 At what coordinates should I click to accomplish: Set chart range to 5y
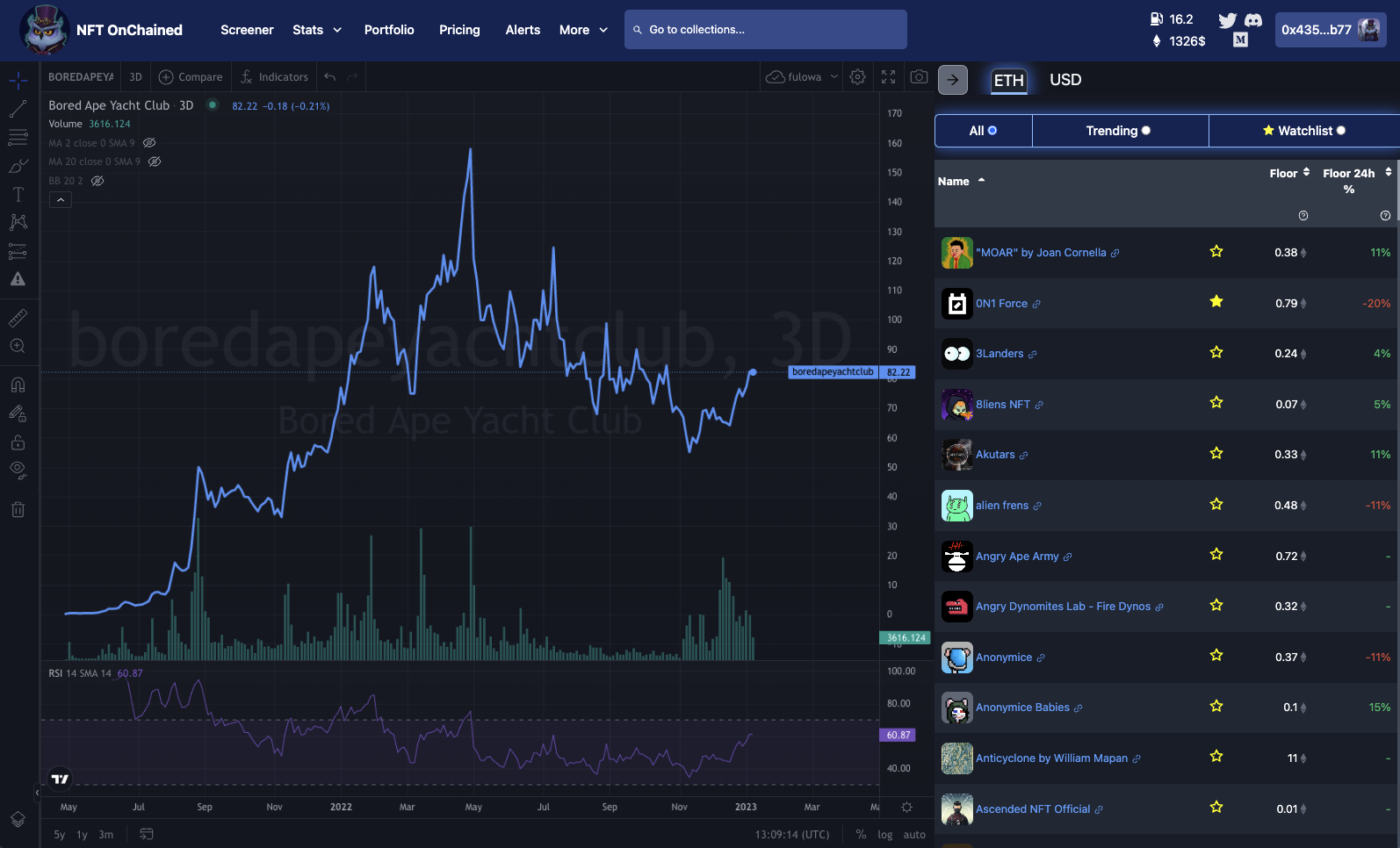point(59,835)
